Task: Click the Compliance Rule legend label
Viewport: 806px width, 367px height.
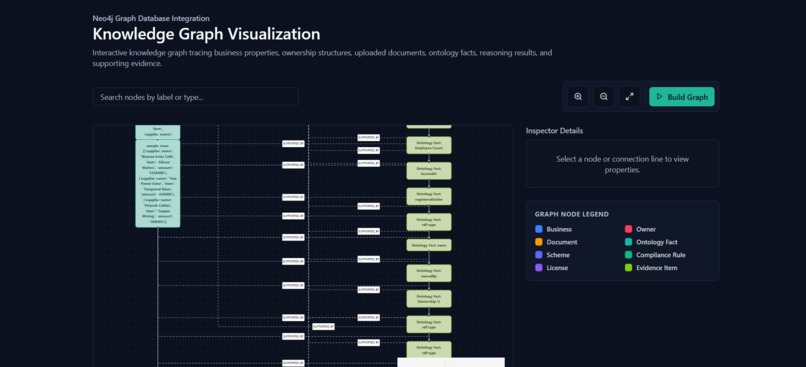Action: coord(661,255)
